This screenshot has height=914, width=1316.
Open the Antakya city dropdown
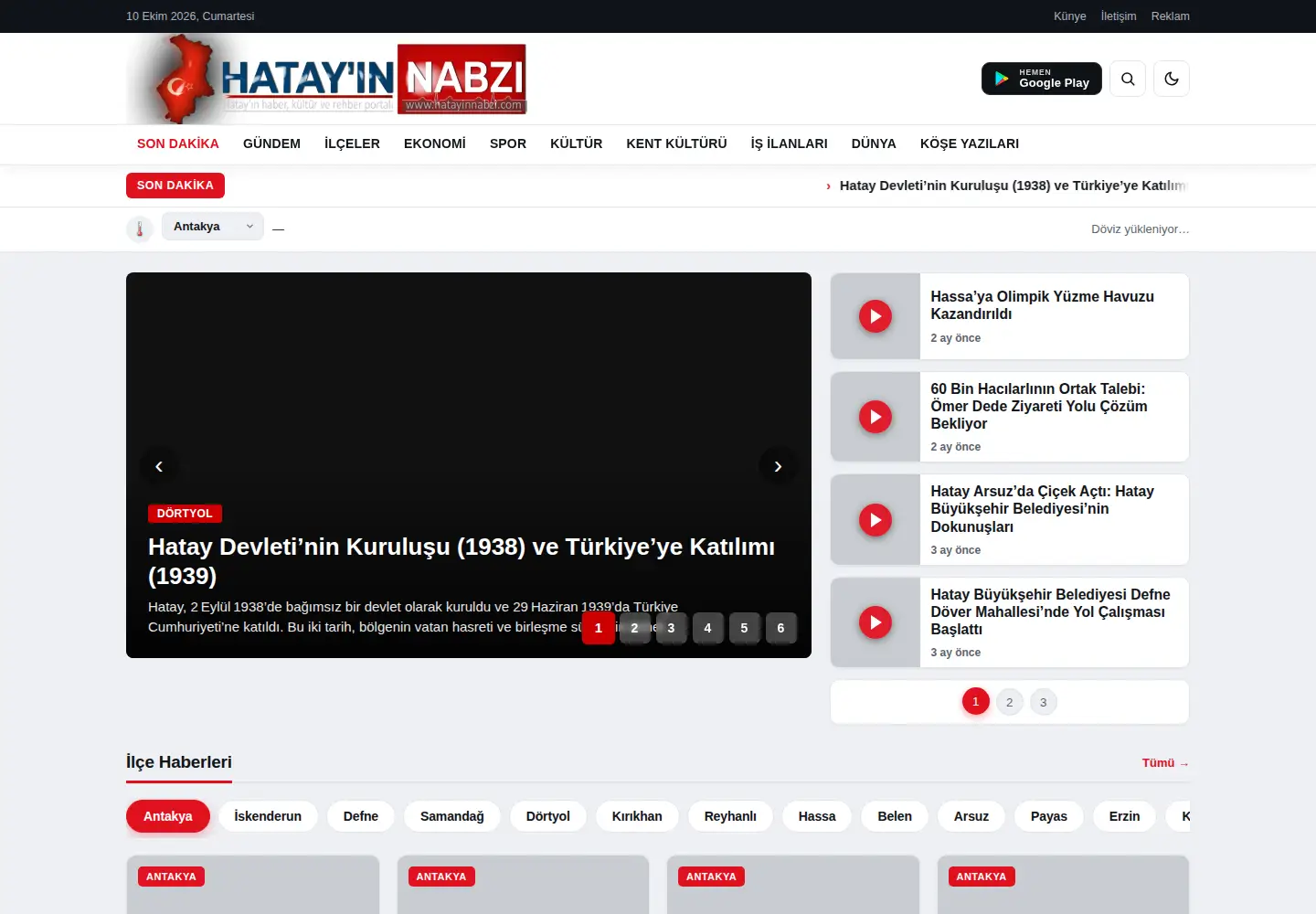[x=213, y=227]
